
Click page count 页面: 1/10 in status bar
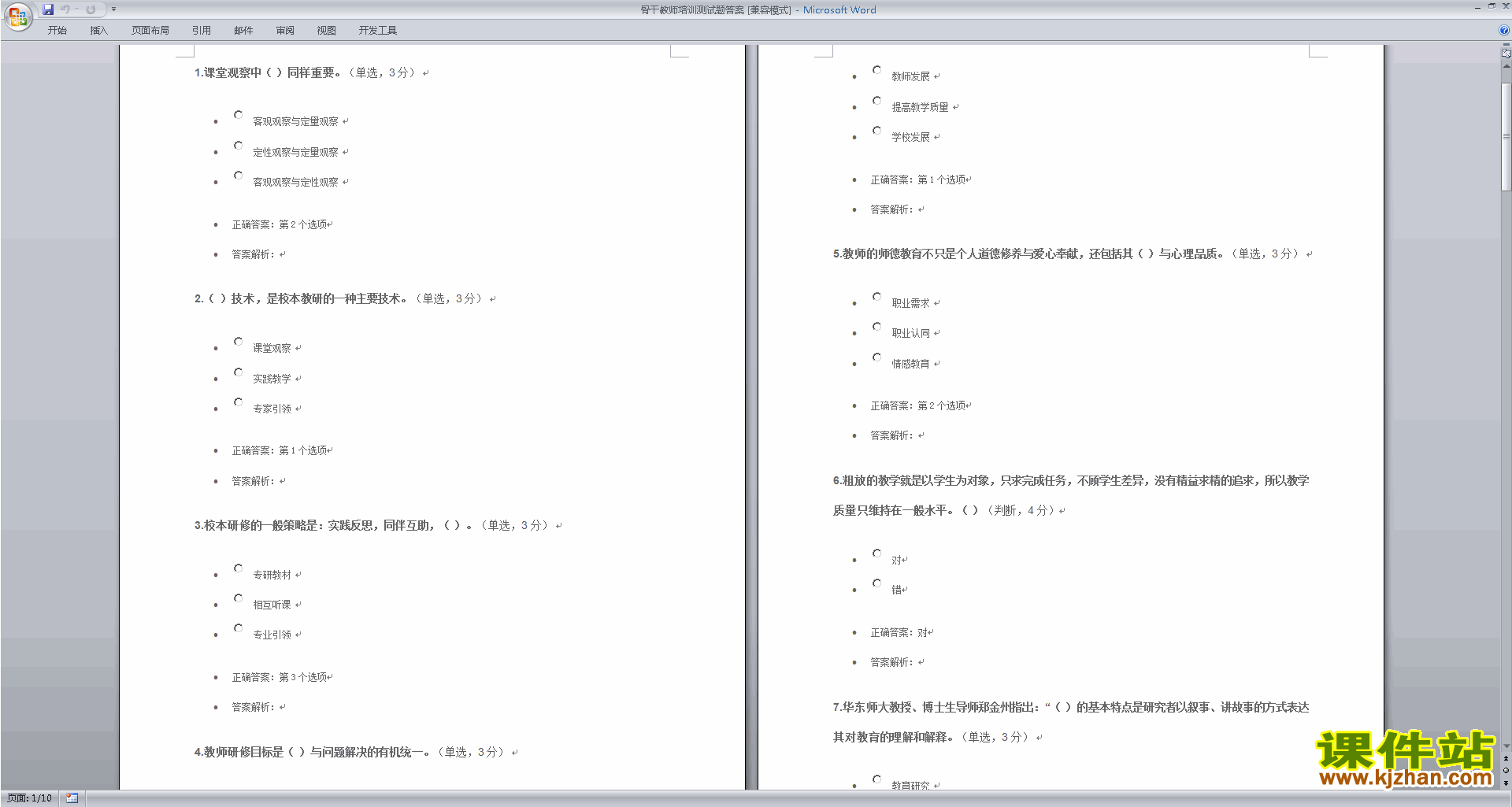[x=29, y=798]
